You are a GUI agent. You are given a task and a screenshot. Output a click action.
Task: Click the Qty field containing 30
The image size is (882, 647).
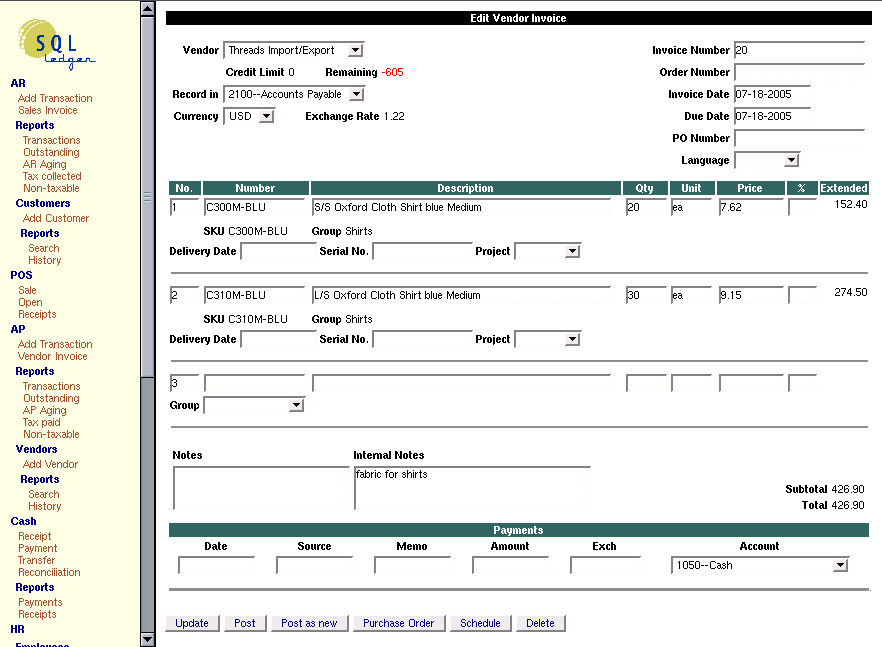coord(646,295)
